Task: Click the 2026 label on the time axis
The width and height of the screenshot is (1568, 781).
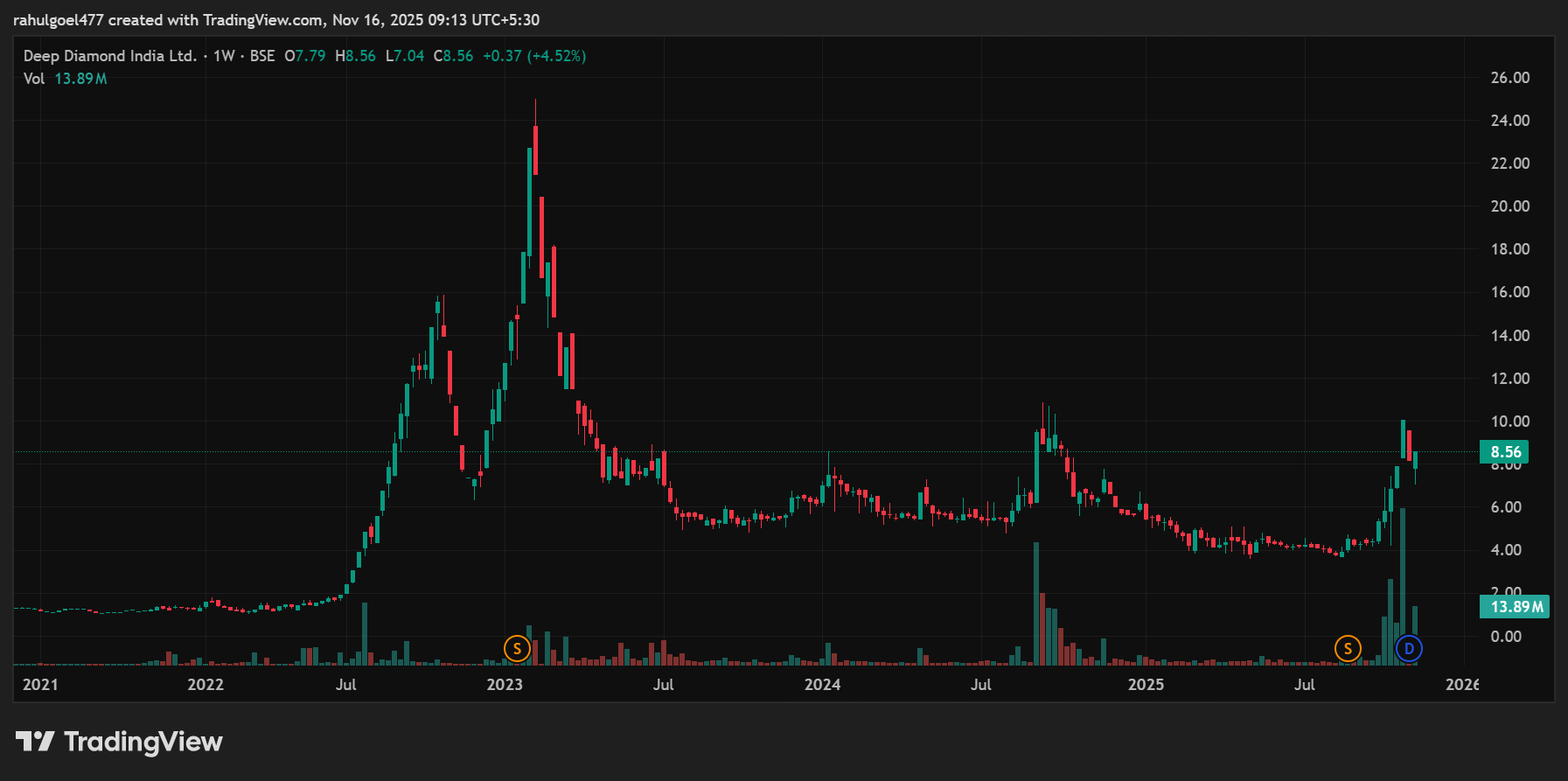Action: (1462, 685)
